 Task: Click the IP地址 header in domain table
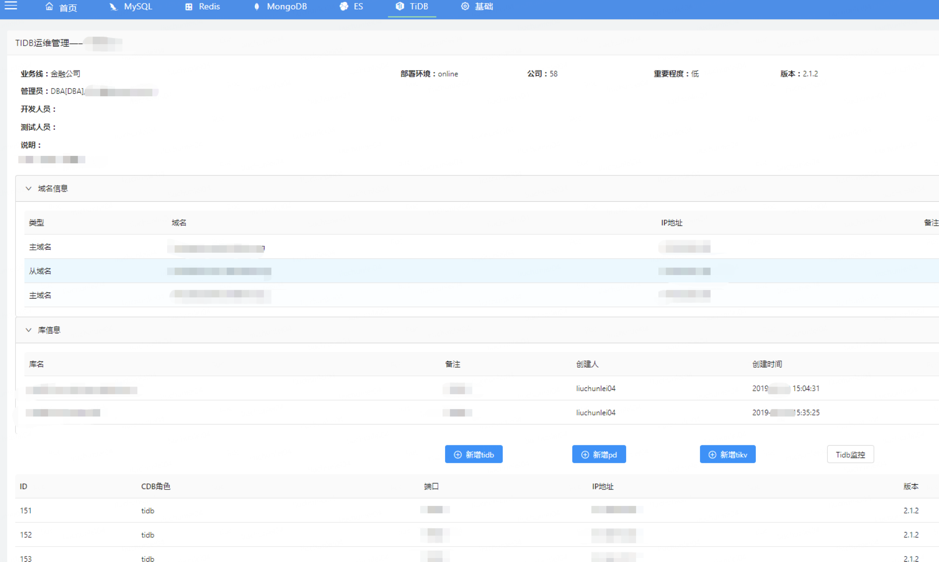tap(671, 223)
